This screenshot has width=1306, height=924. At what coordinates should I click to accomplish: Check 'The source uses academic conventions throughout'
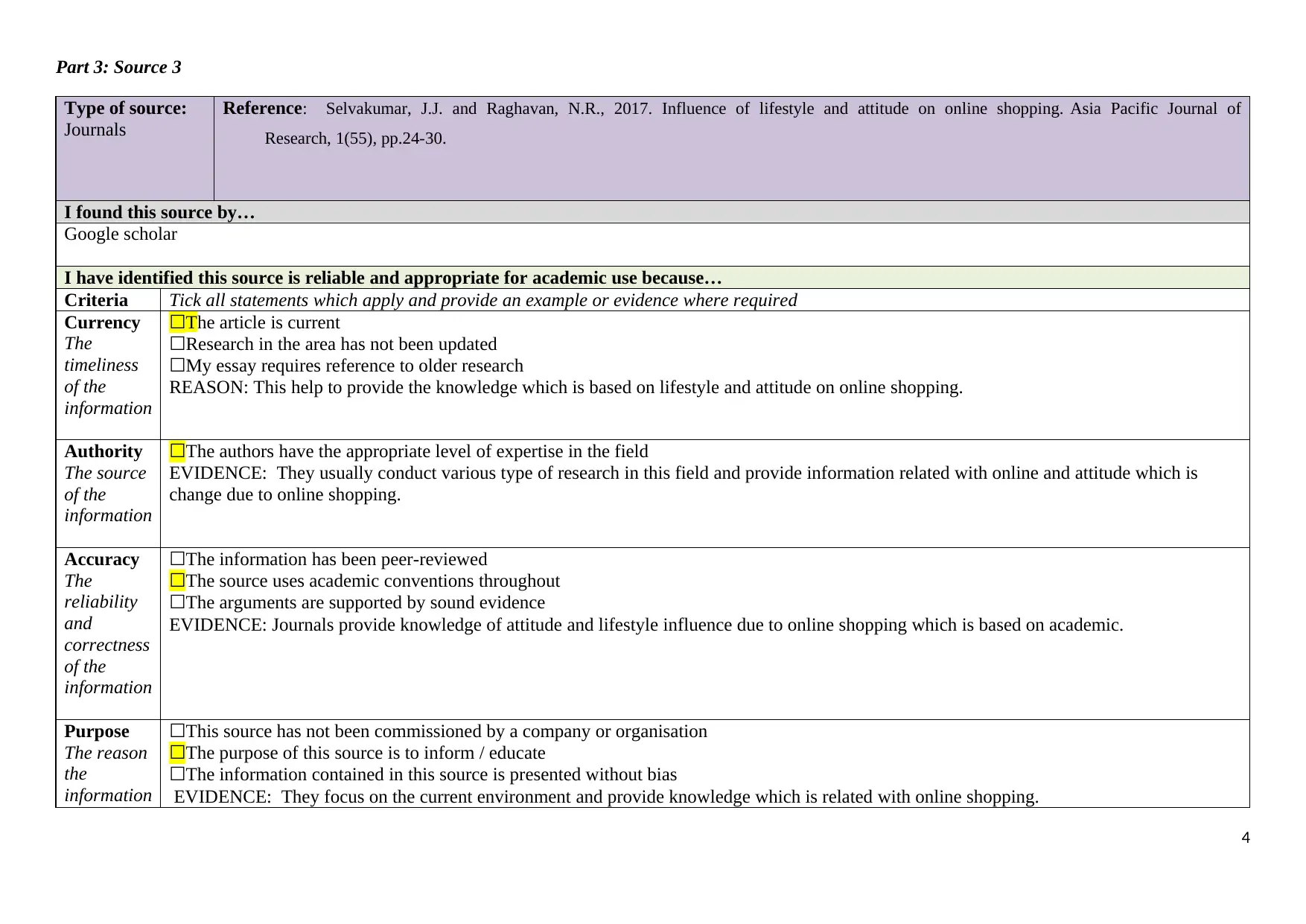[x=177, y=581]
